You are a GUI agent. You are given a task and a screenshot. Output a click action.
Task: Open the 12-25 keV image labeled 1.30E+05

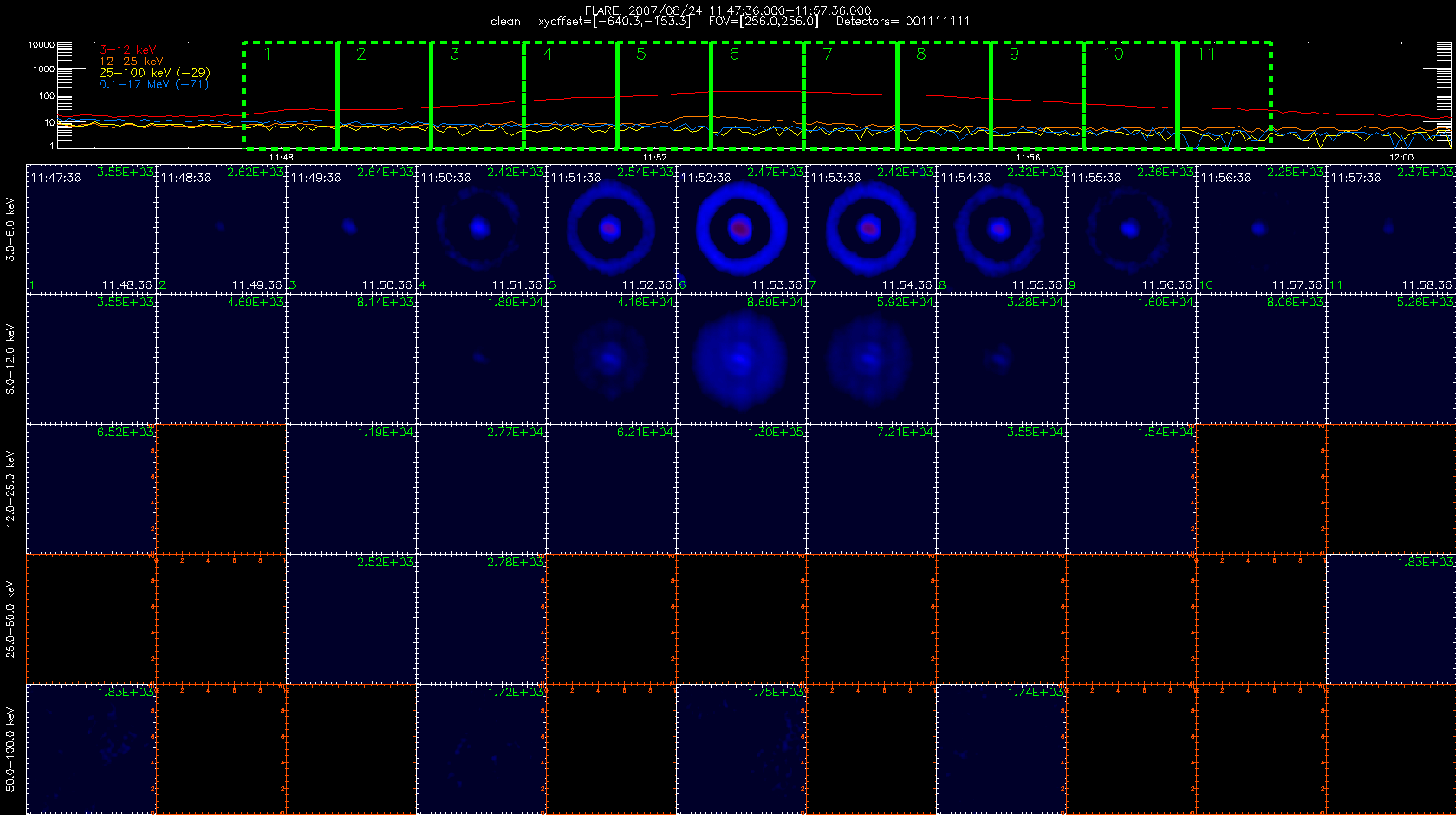[741, 489]
